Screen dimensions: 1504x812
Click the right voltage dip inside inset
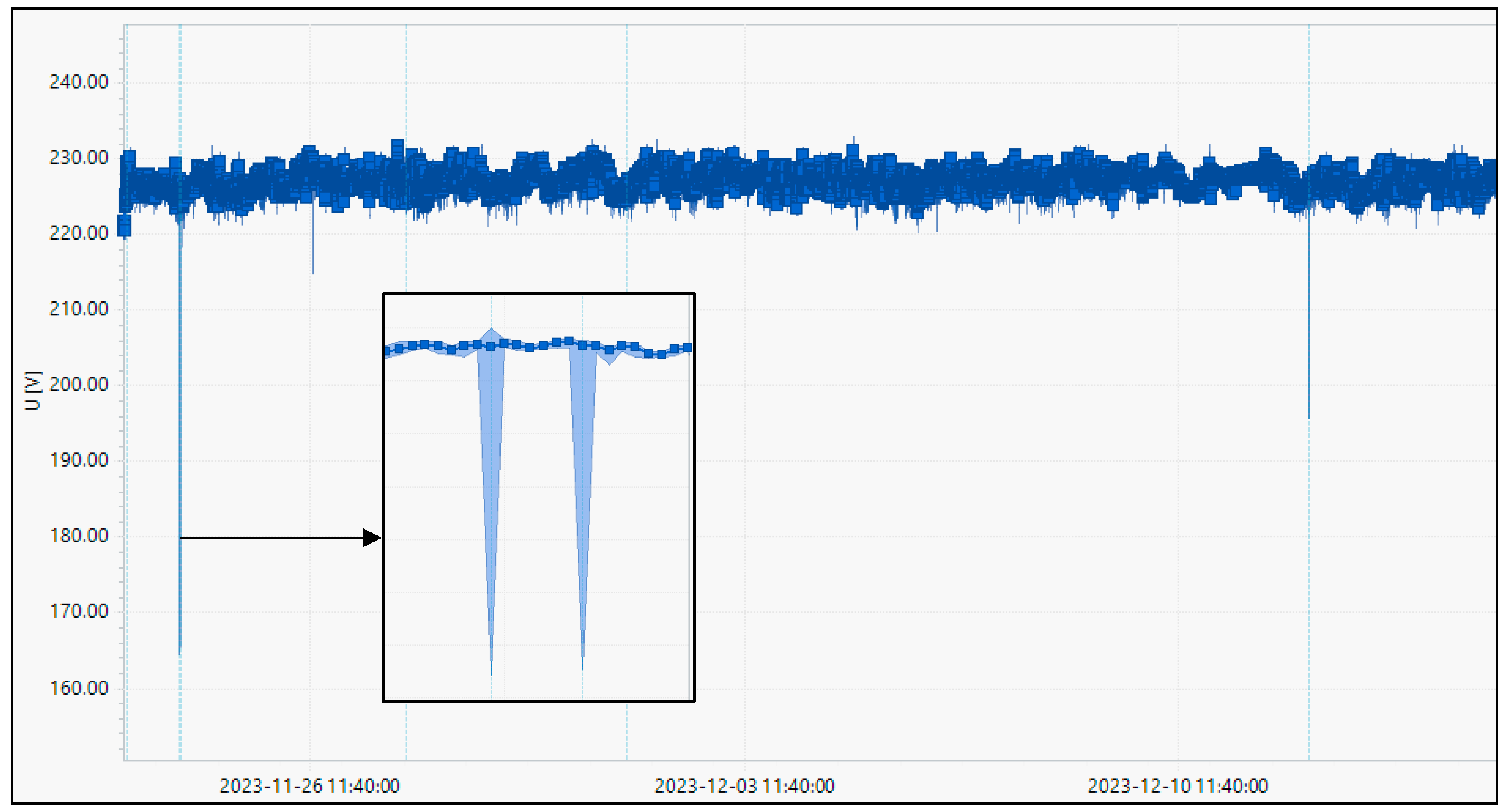coord(583,496)
